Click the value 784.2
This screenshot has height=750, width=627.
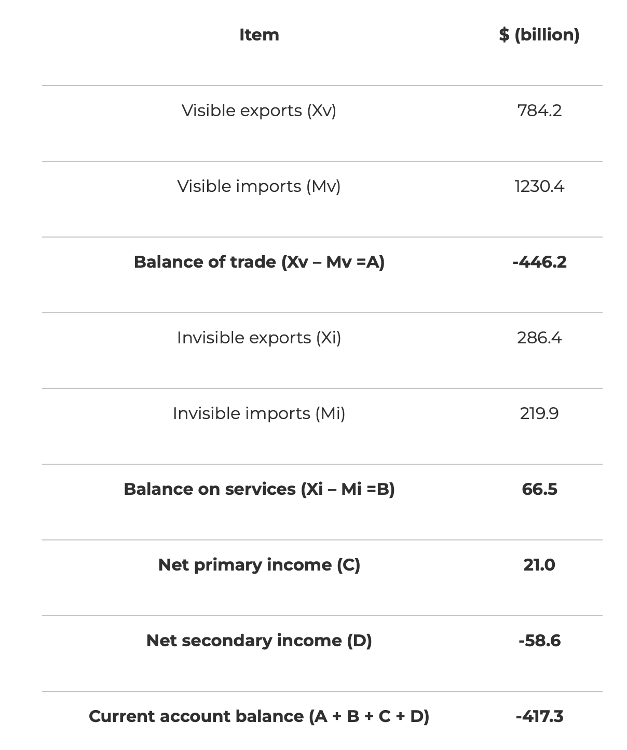click(x=539, y=111)
